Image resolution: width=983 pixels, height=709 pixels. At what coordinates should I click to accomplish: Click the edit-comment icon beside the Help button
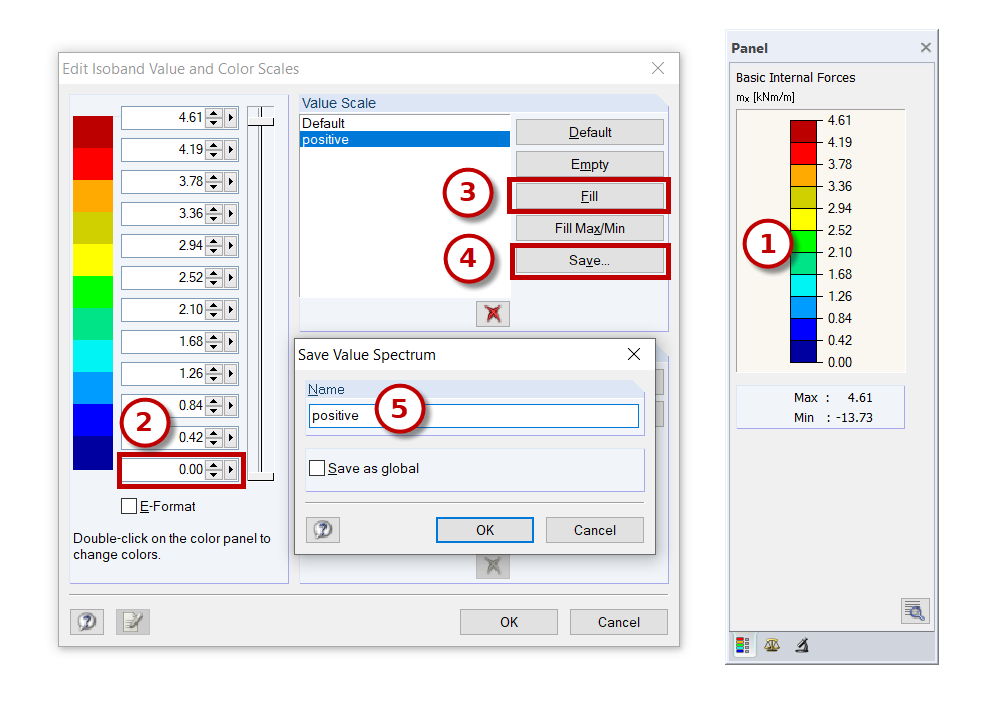pos(132,621)
